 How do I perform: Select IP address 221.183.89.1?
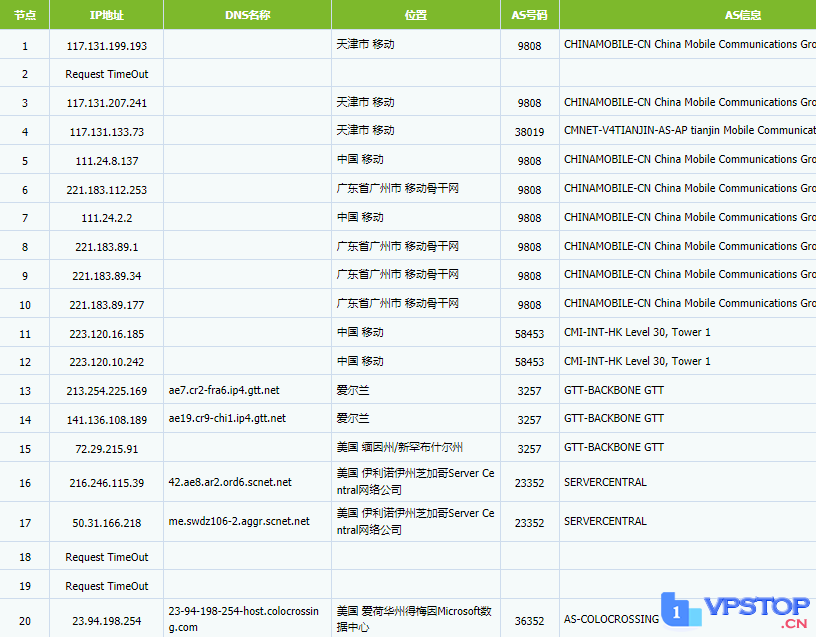pyautogui.click(x=107, y=247)
